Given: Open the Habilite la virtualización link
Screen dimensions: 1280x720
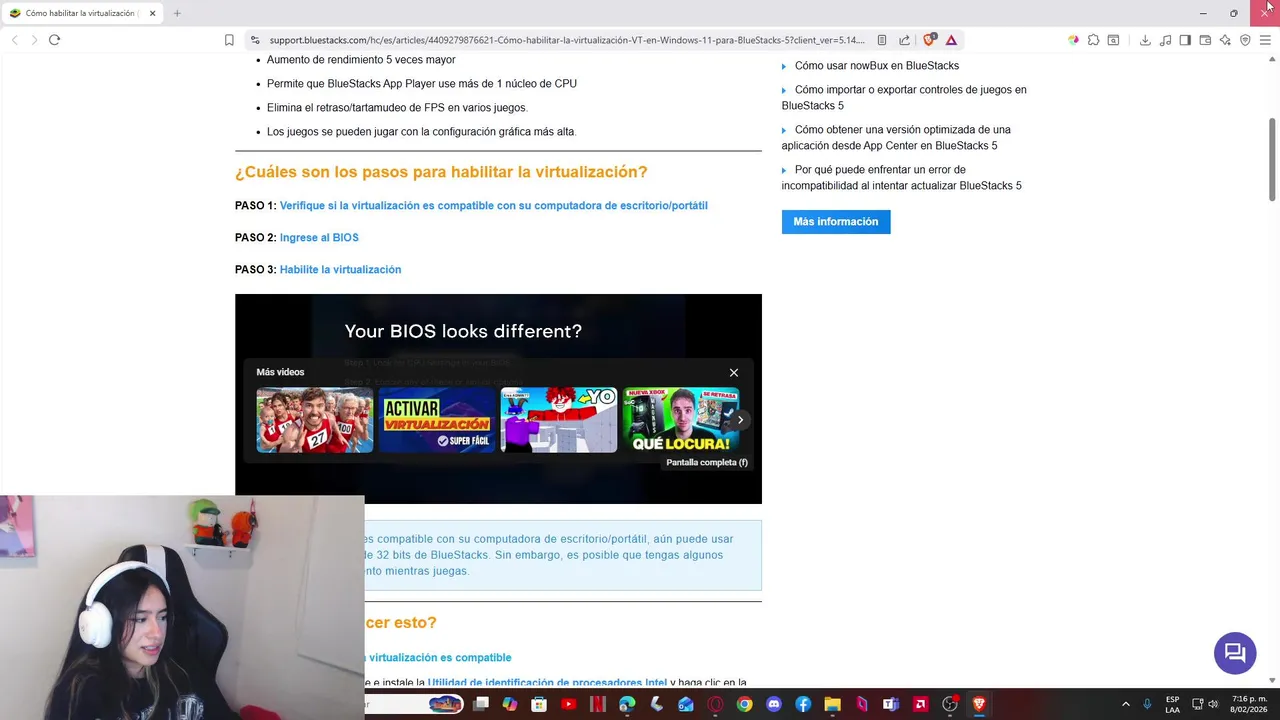Looking at the screenshot, I should pos(340,269).
